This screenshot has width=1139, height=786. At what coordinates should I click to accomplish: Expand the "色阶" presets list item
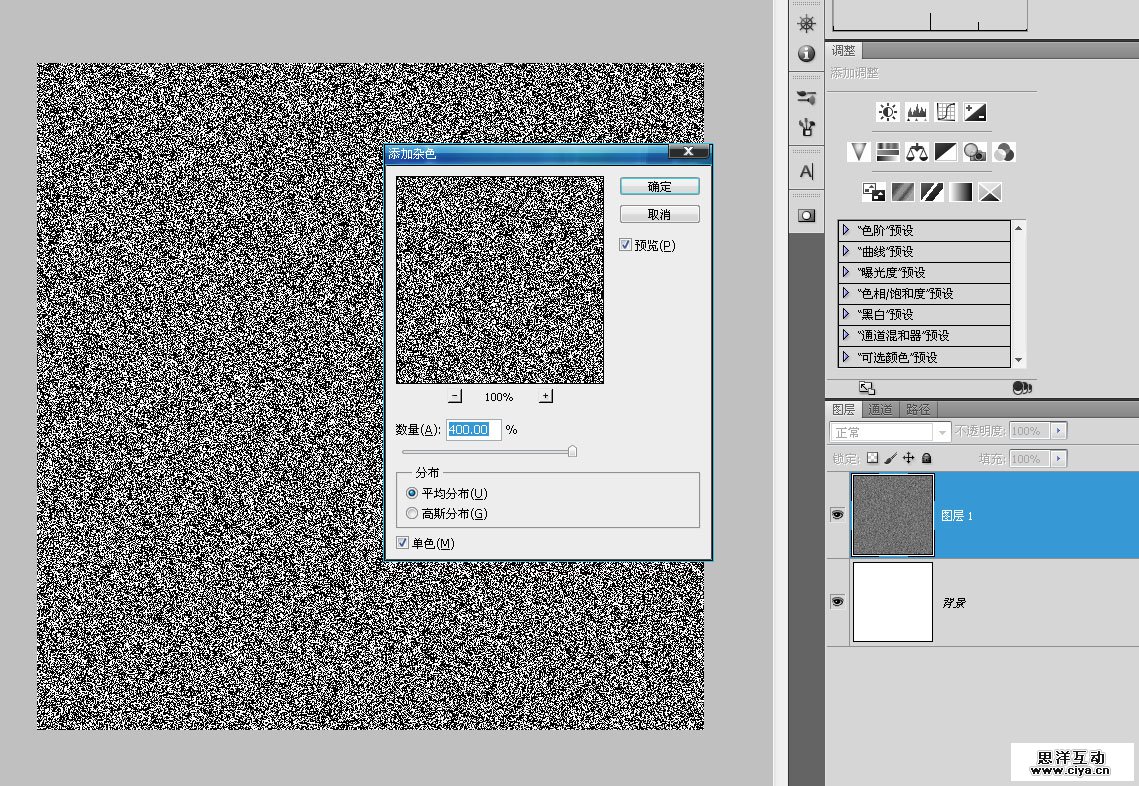point(846,230)
